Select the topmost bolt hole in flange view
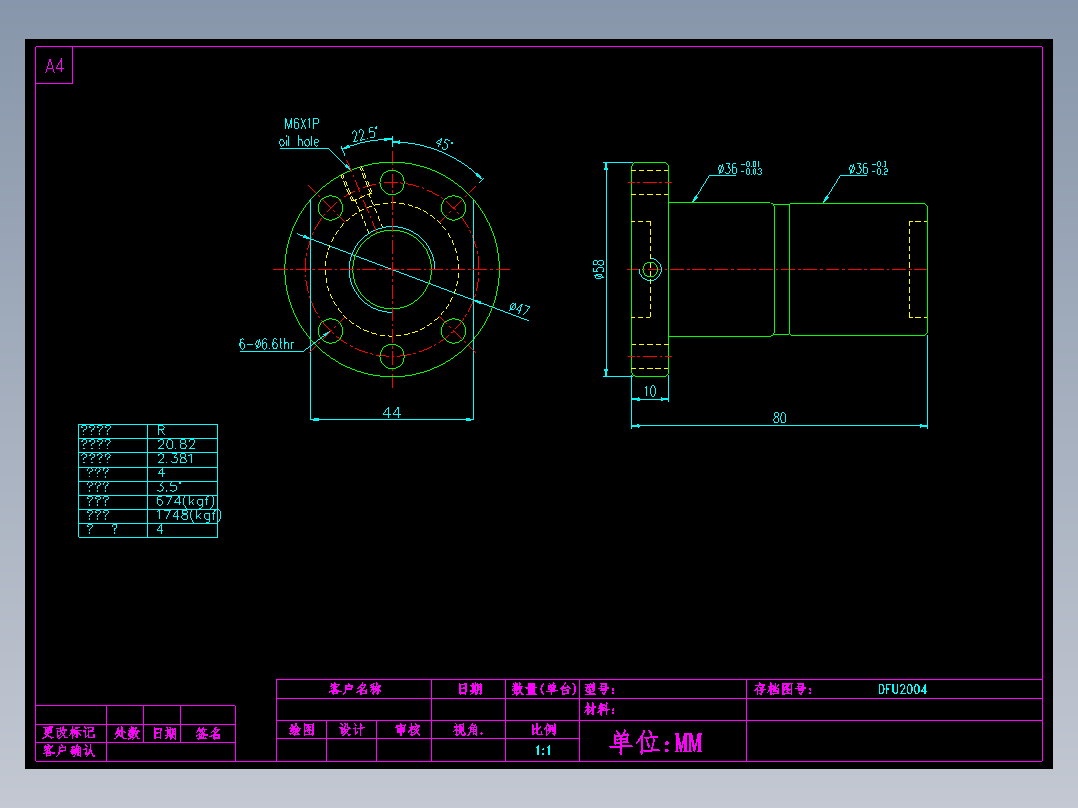 click(392, 183)
